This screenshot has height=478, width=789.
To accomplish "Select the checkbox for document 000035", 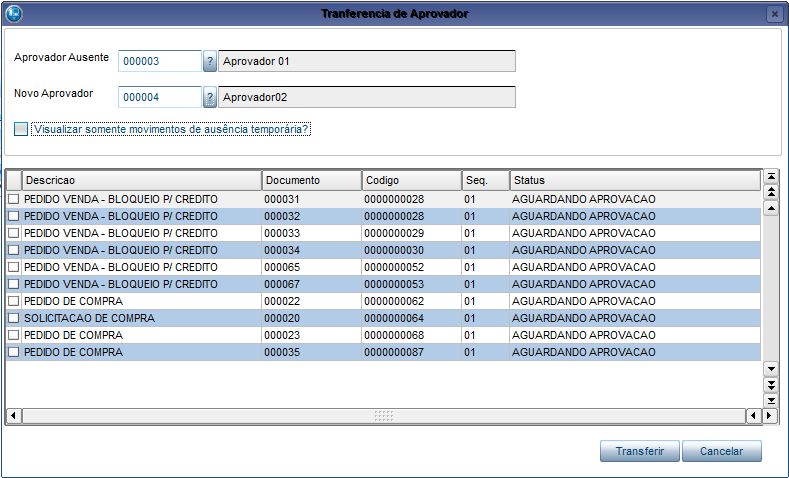I will tap(13, 352).
